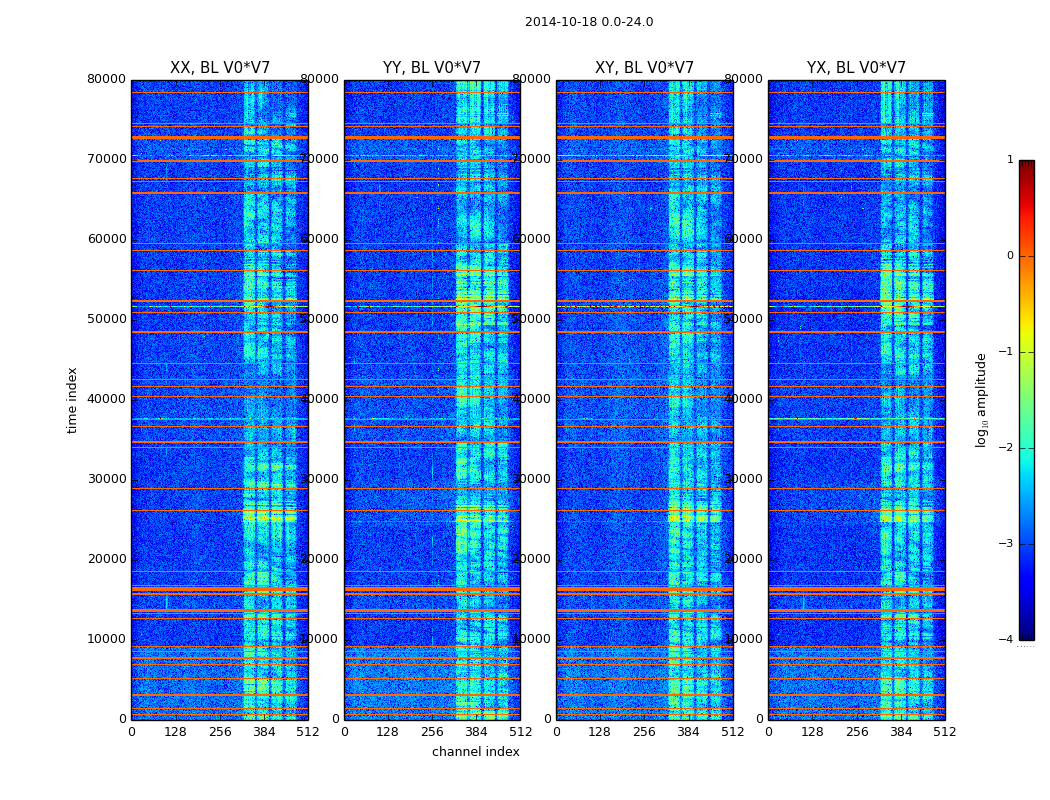Click the bright cyan band in XX heatmap
This screenshot has height=800, width=1050.
pos(270,400)
